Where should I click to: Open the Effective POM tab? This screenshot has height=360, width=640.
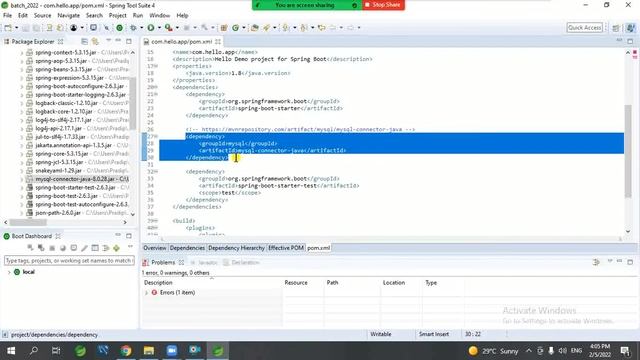pos(286,248)
